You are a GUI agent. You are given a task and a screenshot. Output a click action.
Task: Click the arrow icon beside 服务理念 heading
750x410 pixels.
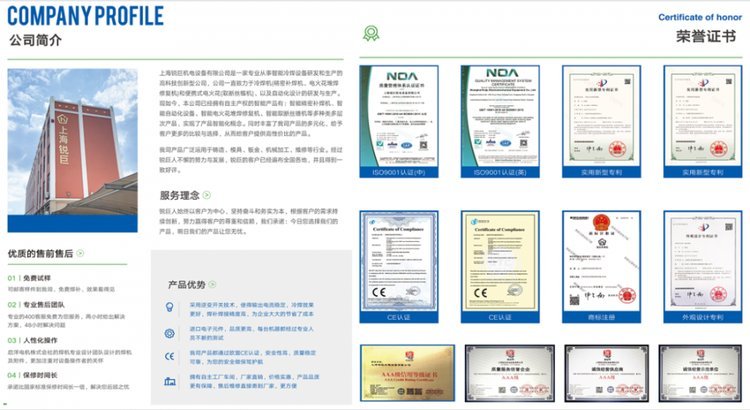coord(208,195)
